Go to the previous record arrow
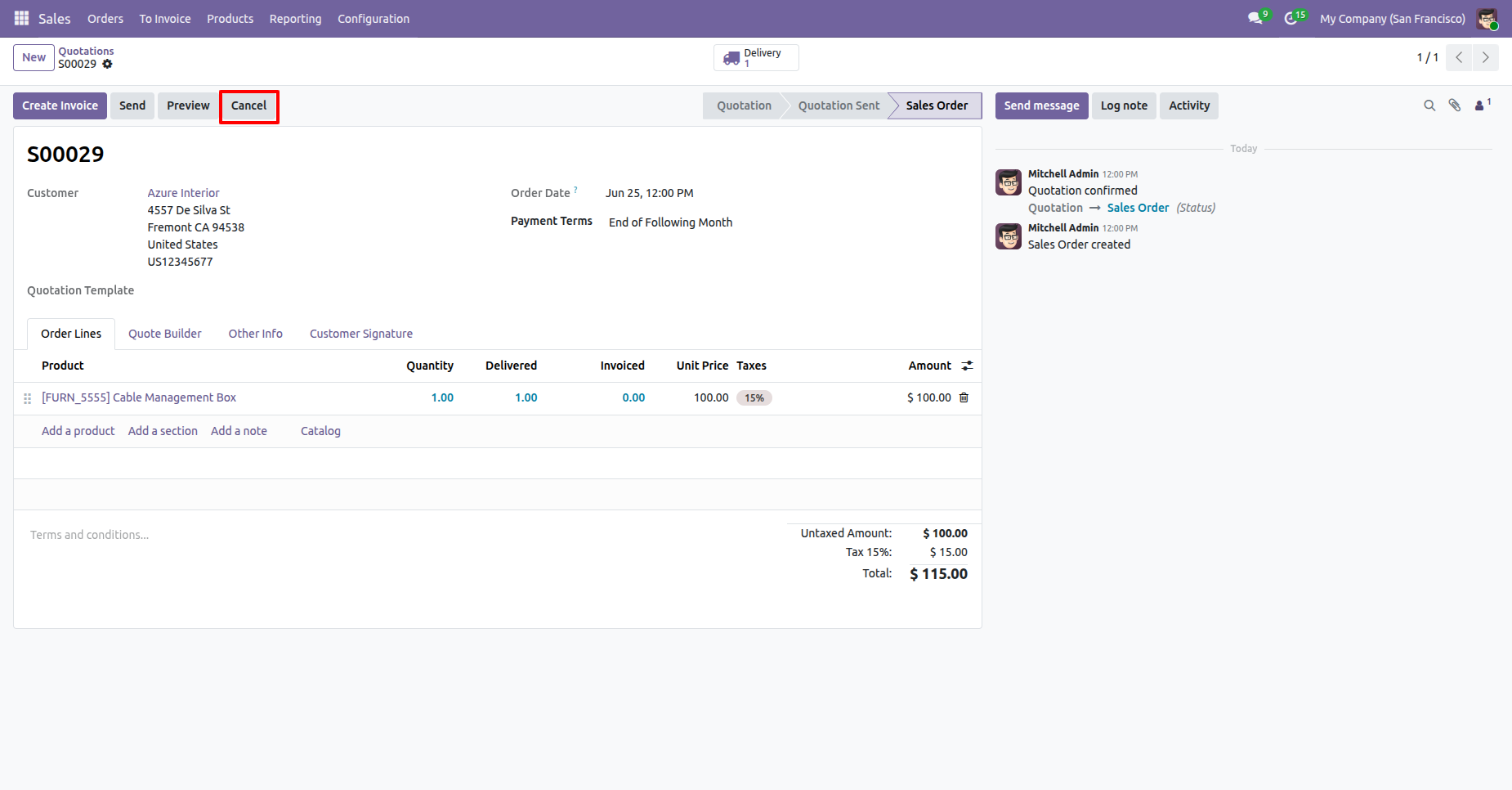 tap(1459, 57)
